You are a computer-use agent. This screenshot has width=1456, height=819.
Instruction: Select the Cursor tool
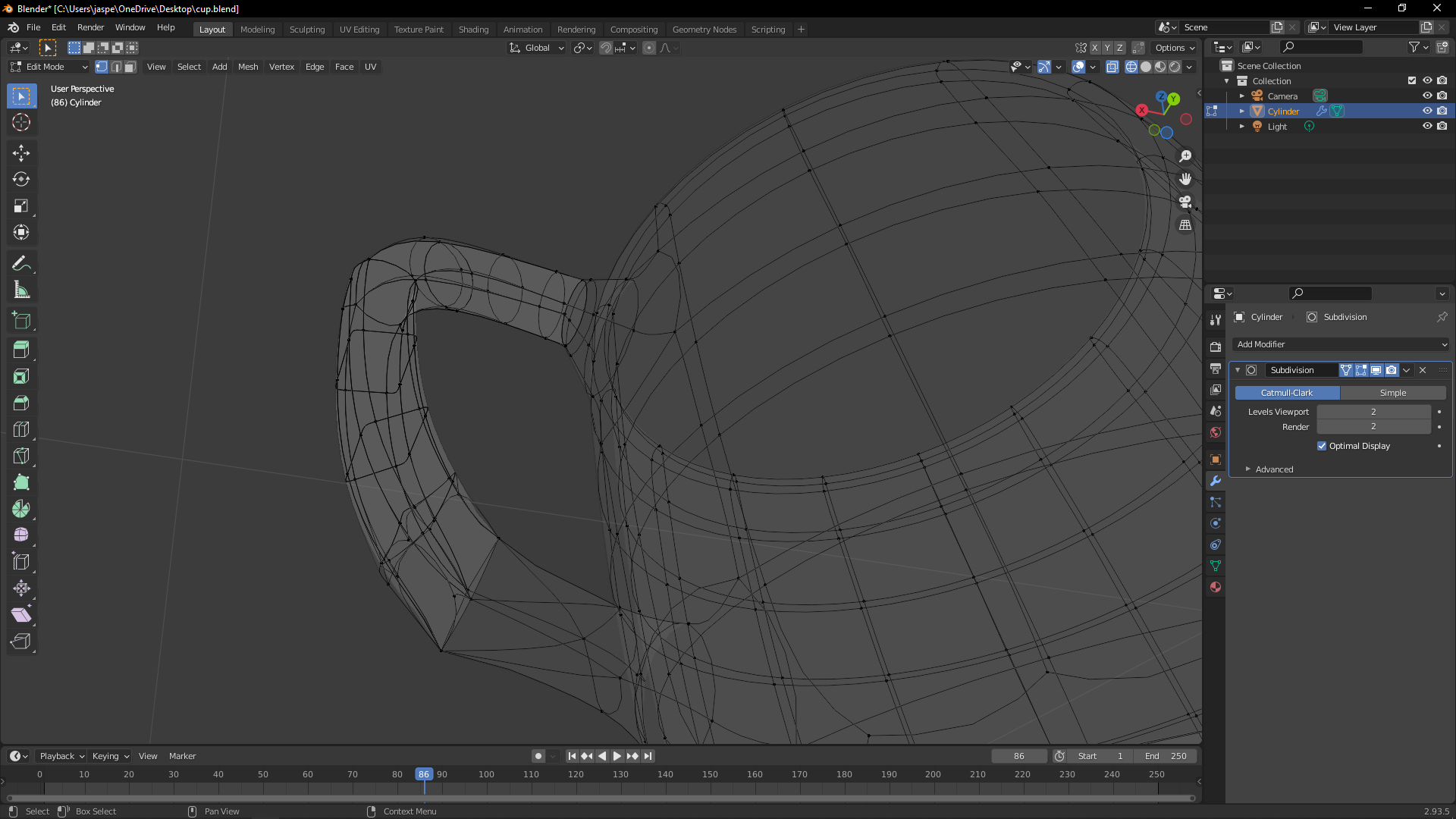coord(21,122)
